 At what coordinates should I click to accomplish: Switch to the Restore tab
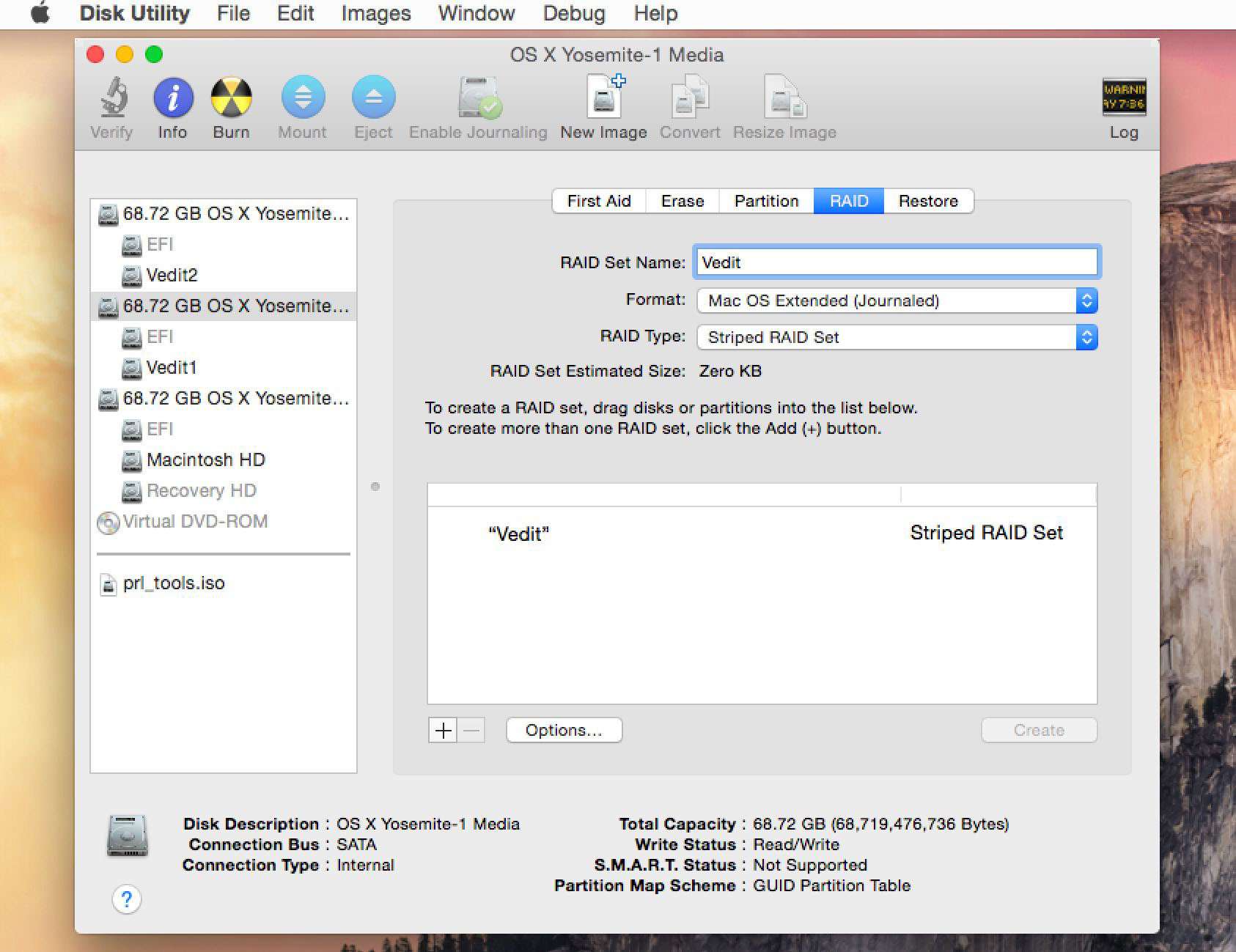[929, 201]
